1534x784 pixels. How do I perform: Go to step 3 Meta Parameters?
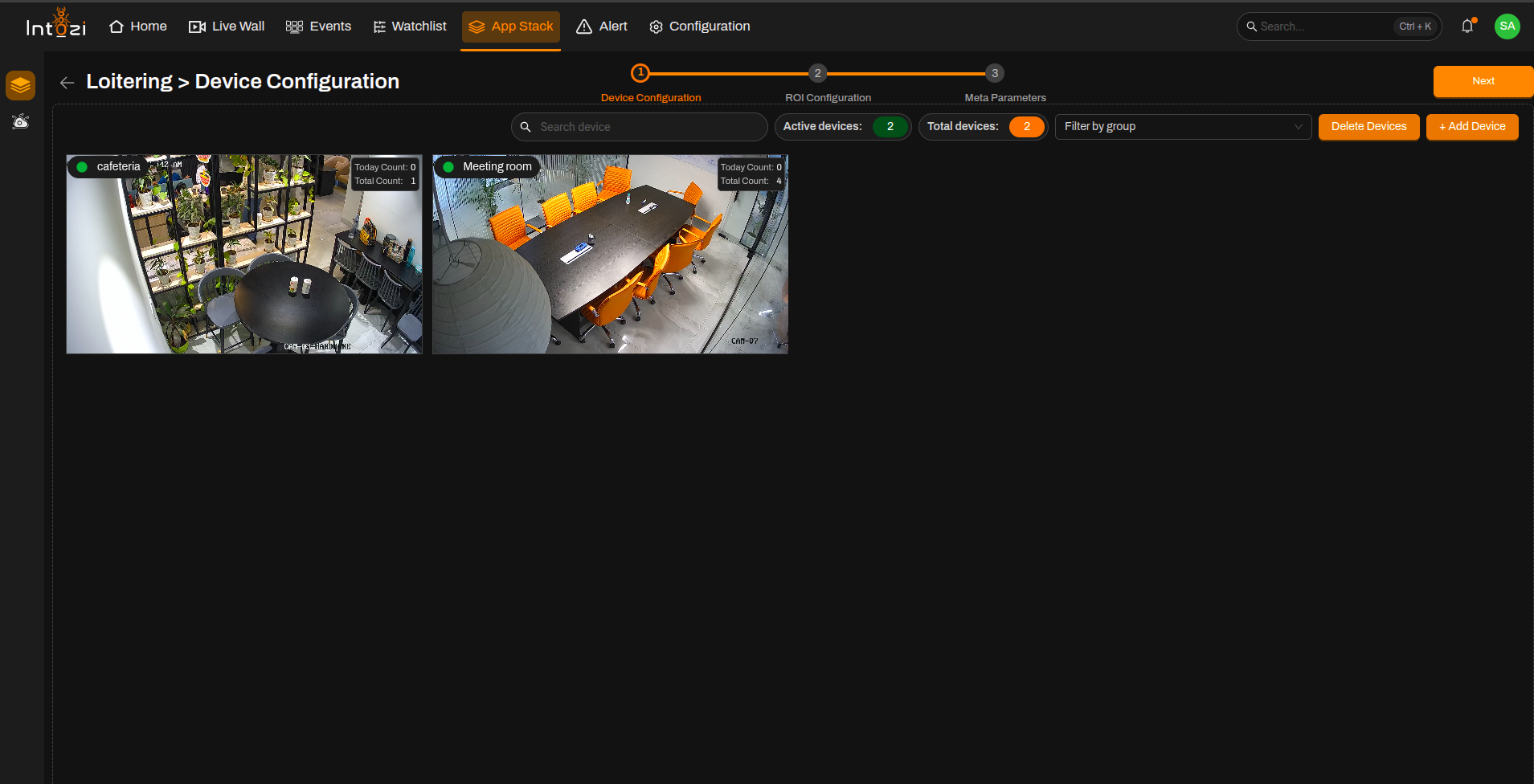click(x=995, y=73)
